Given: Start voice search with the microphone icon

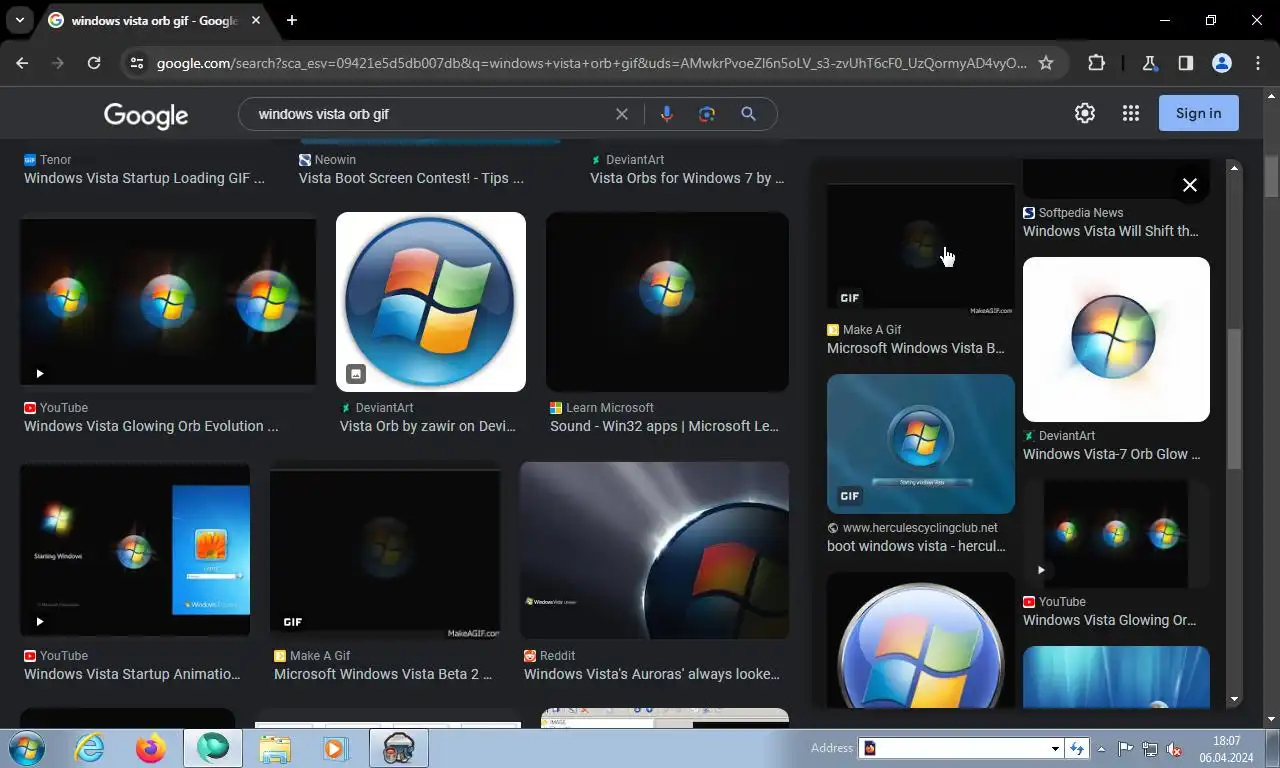Looking at the screenshot, I should tap(667, 114).
